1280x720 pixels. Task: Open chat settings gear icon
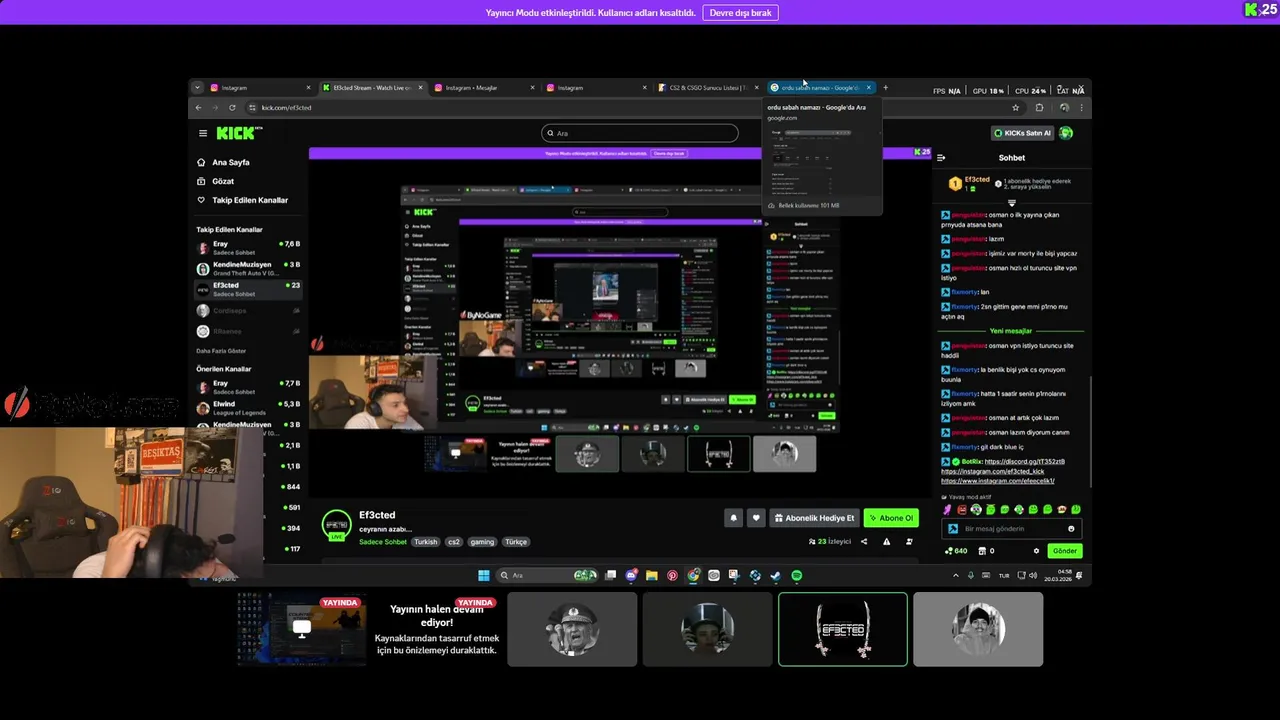point(1036,551)
